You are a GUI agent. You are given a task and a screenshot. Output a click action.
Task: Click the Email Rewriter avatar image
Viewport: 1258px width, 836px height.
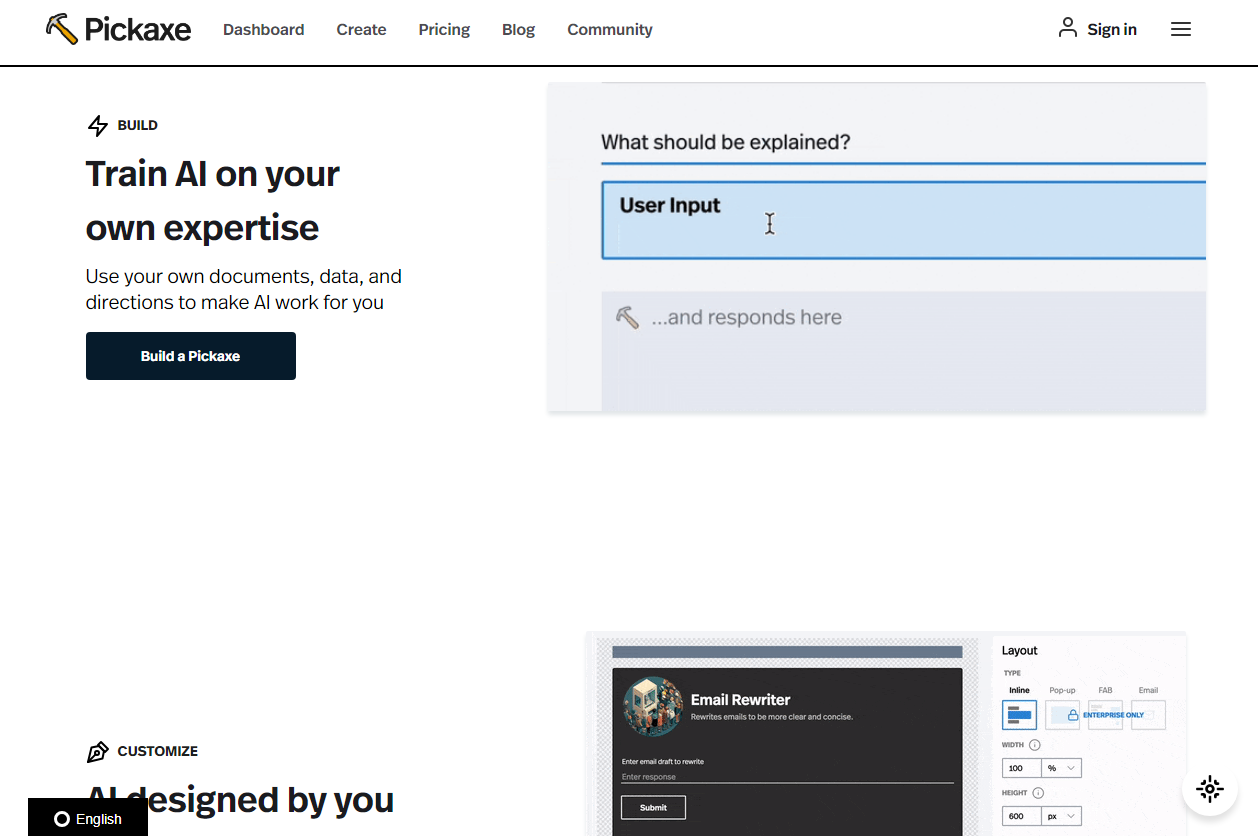[x=653, y=707]
